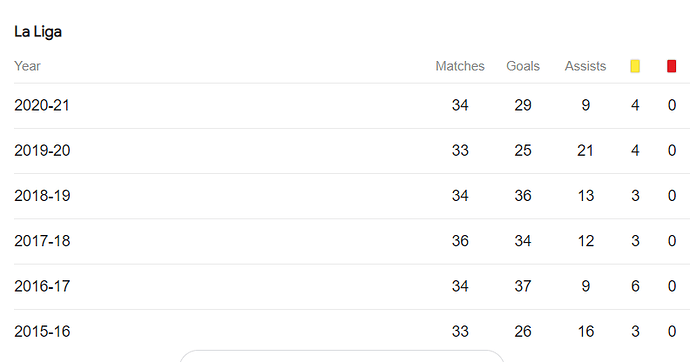Select the Matches column header
This screenshot has height=362, width=690.
point(460,66)
